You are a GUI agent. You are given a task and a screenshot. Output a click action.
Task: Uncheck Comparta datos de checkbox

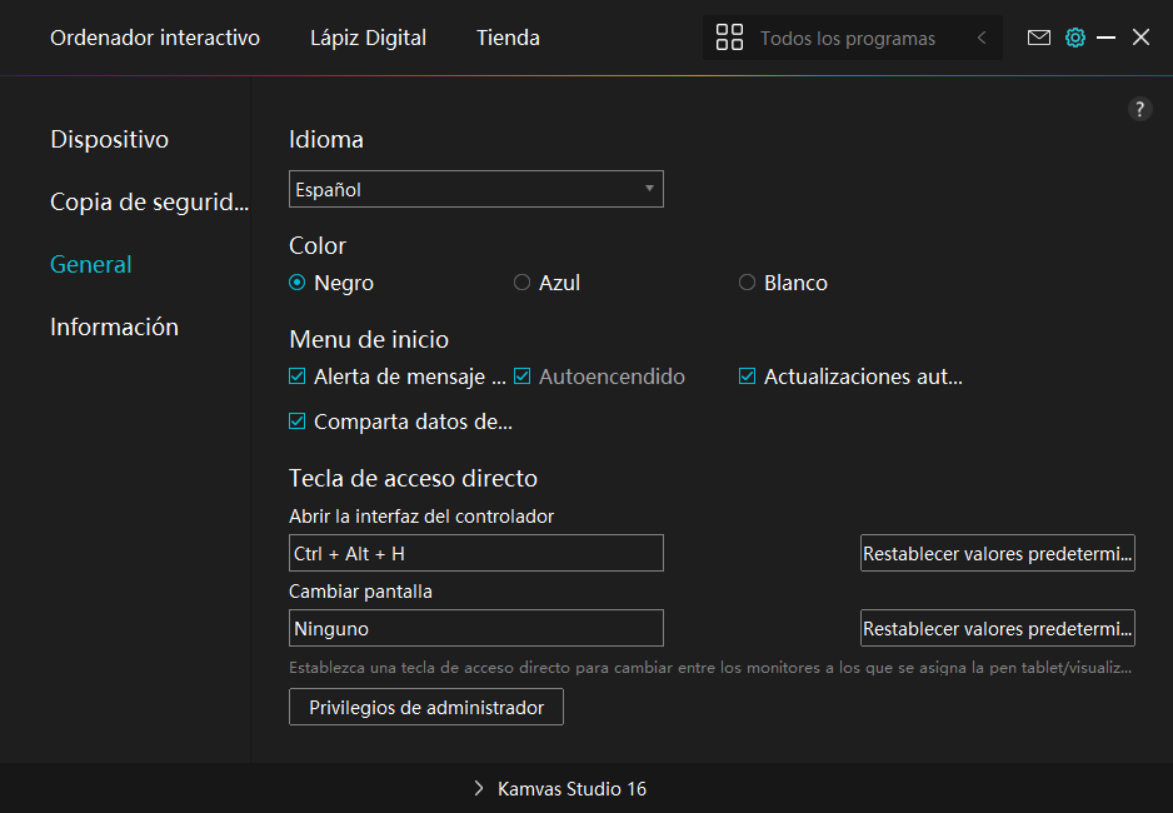click(297, 422)
